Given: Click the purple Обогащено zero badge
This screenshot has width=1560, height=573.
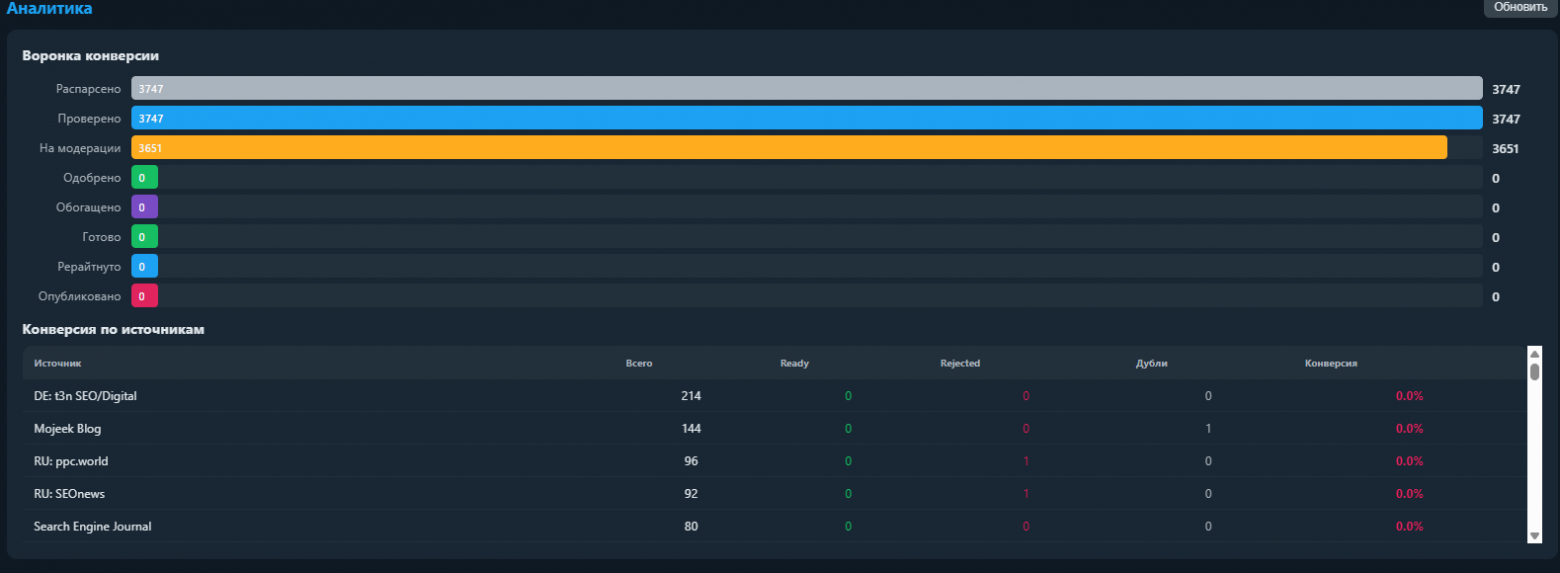Looking at the screenshot, I should pyautogui.click(x=144, y=207).
